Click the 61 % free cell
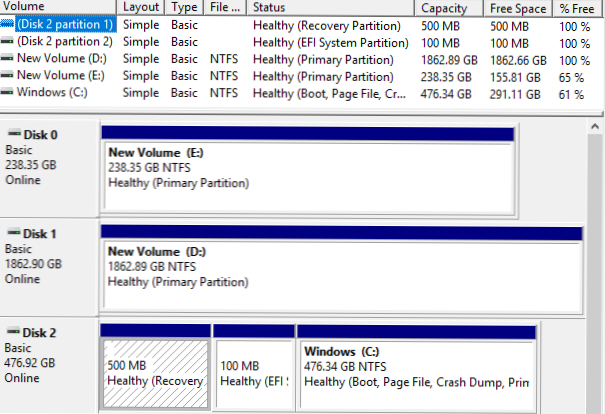Screen dimensions: 605x414 571,94
